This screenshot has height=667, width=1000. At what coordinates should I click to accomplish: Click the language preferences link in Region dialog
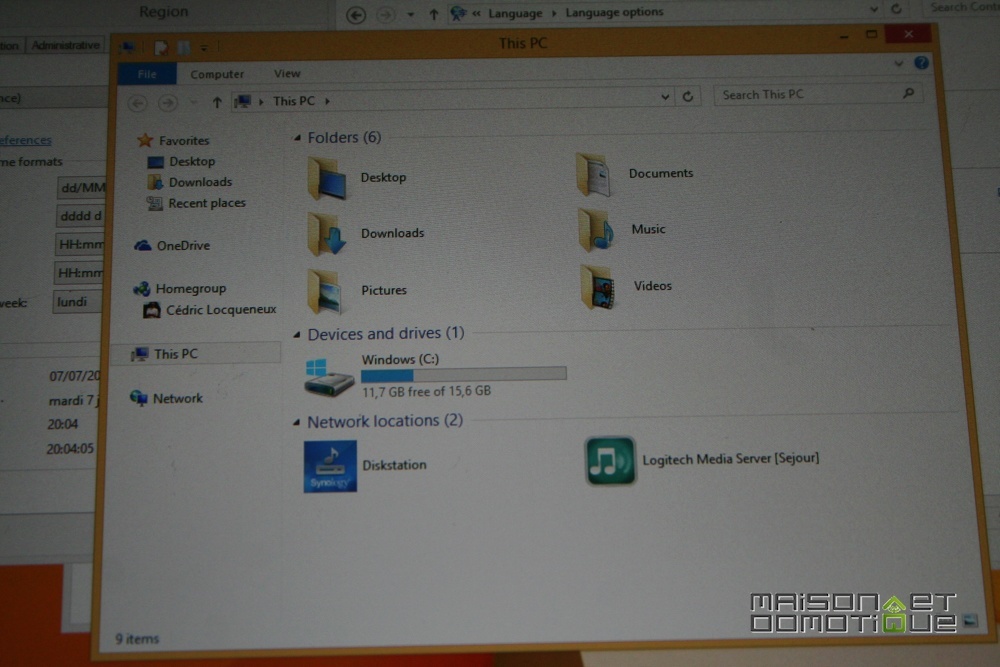tap(26, 140)
